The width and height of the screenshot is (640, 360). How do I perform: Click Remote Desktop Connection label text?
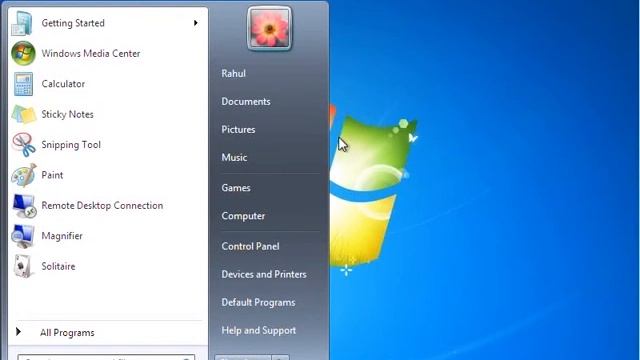[102, 206]
